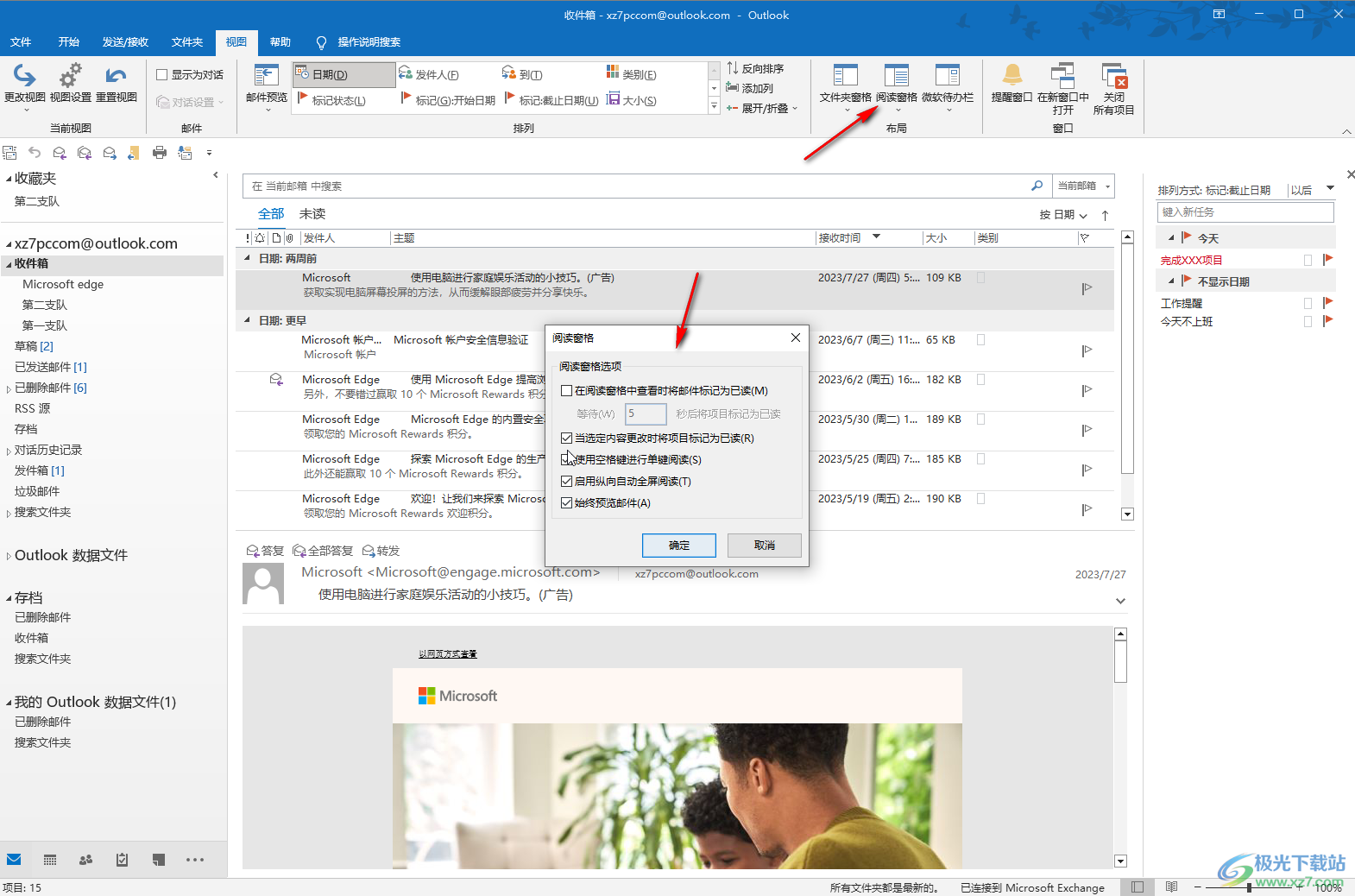Expand the 已删除邮件 [6] folder
Viewport: 1355px width, 896px height.
click(9, 388)
